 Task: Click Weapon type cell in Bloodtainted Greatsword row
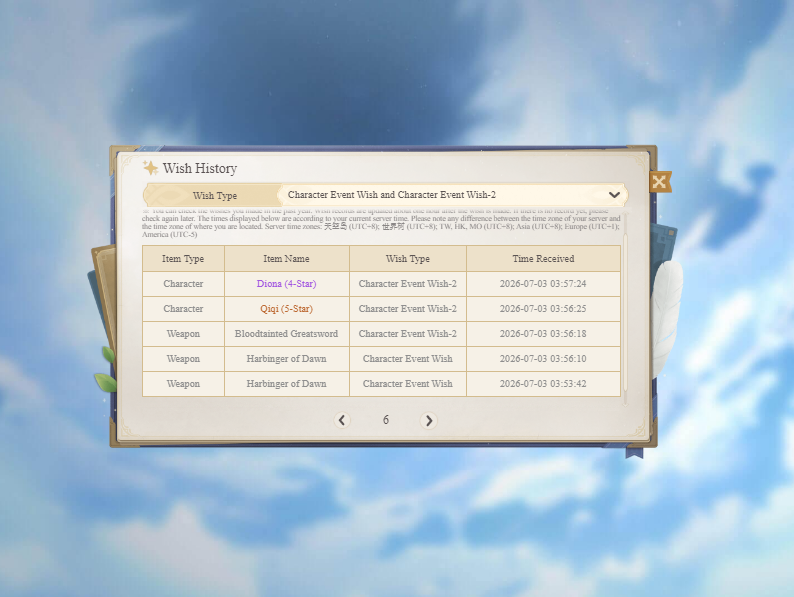point(183,334)
